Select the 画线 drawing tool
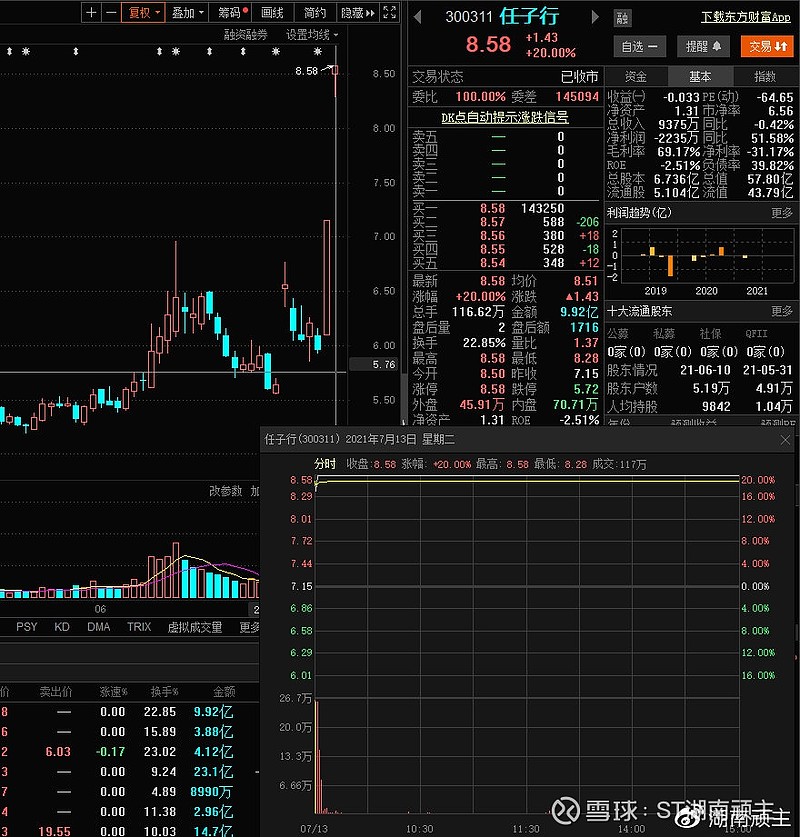800x837 pixels. (272, 12)
